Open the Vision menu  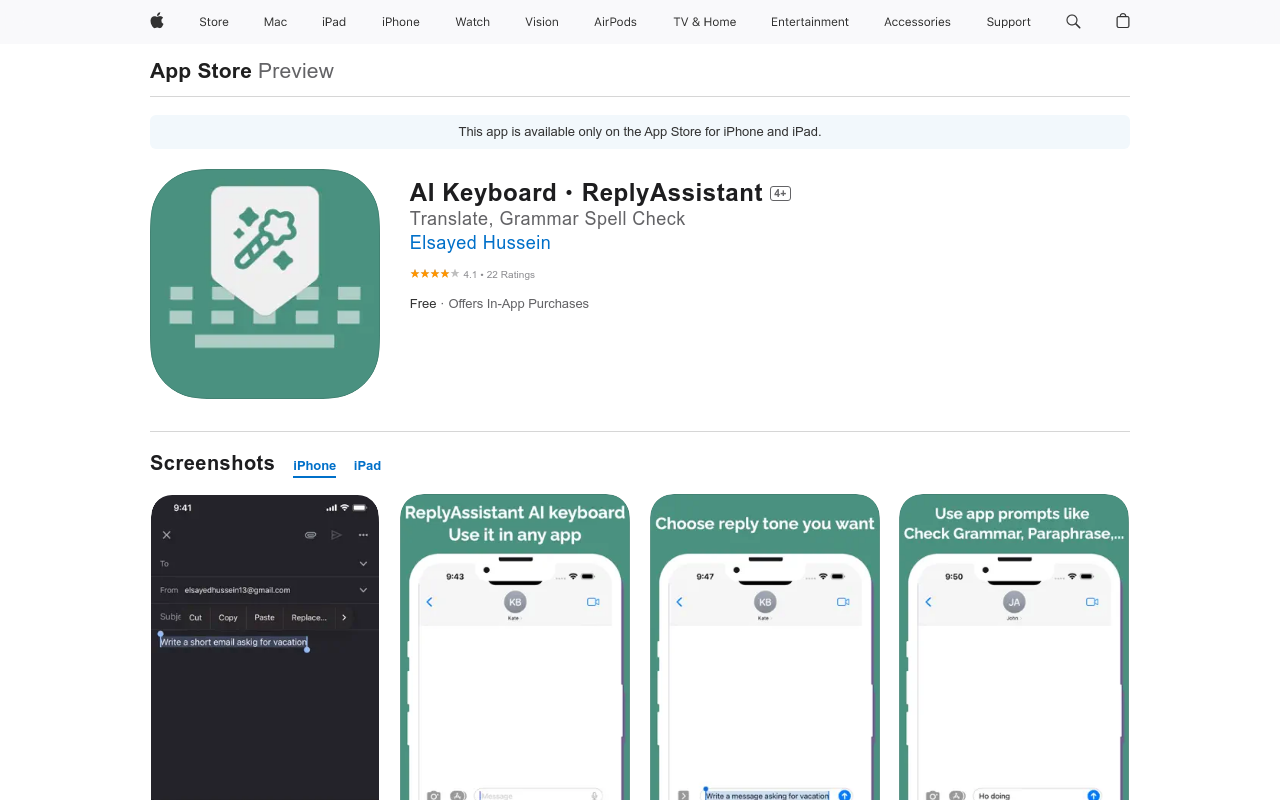(x=542, y=22)
